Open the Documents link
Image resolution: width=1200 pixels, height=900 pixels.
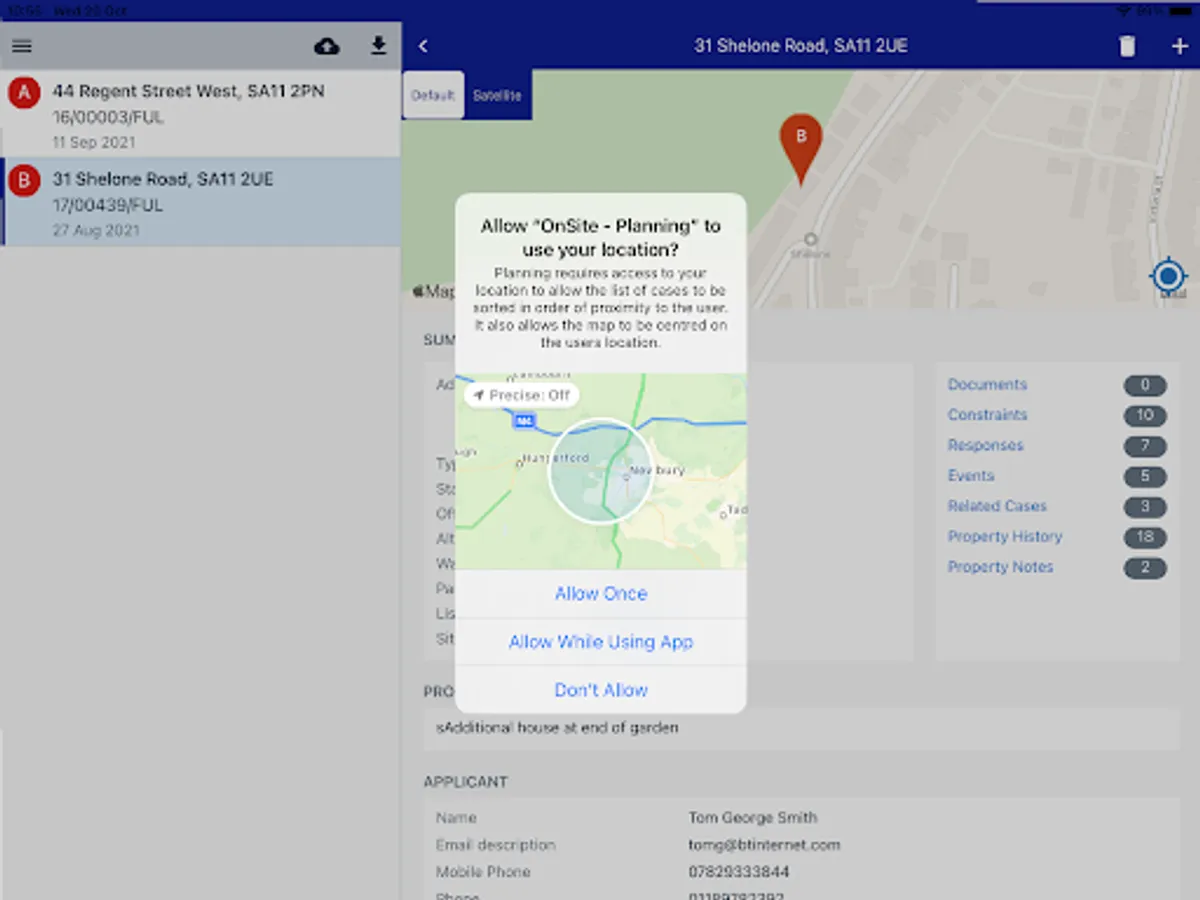(987, 385)
